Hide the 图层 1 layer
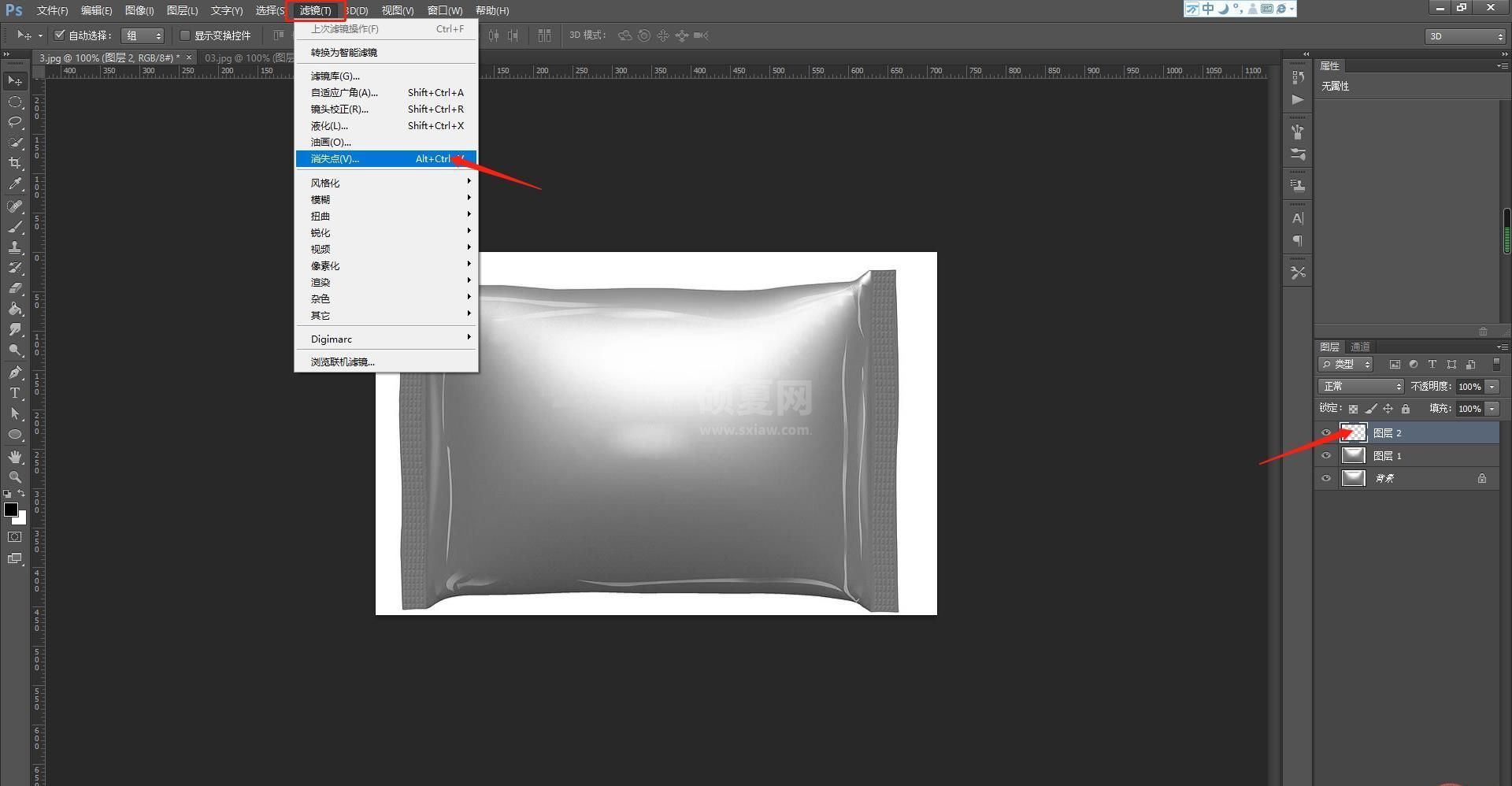The height and width of the screenshot is (786, 1512). [x=1326, y=455]
